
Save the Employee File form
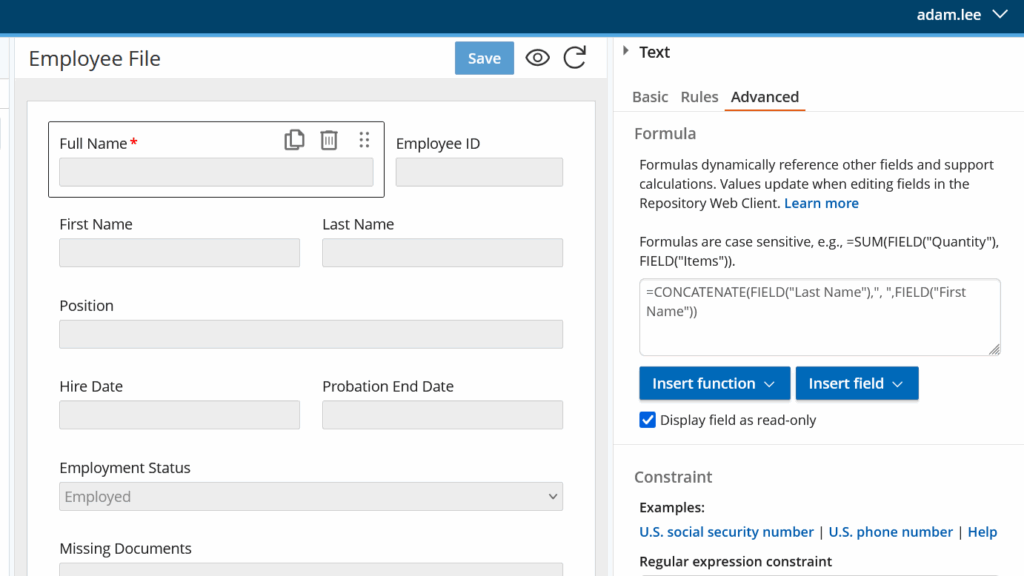click(484, 58)
